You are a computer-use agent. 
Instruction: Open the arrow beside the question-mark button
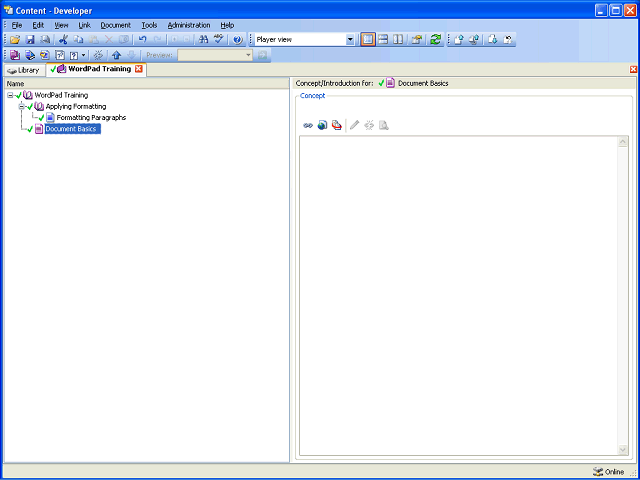click(x=83, y=55)
